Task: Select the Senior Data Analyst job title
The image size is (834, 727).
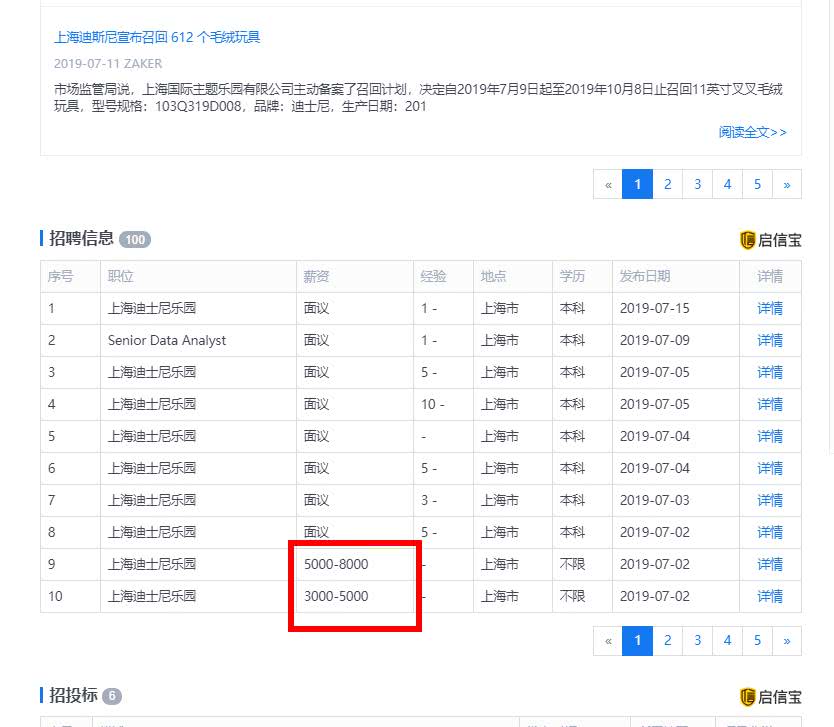Action: click(x=166, y=340)
